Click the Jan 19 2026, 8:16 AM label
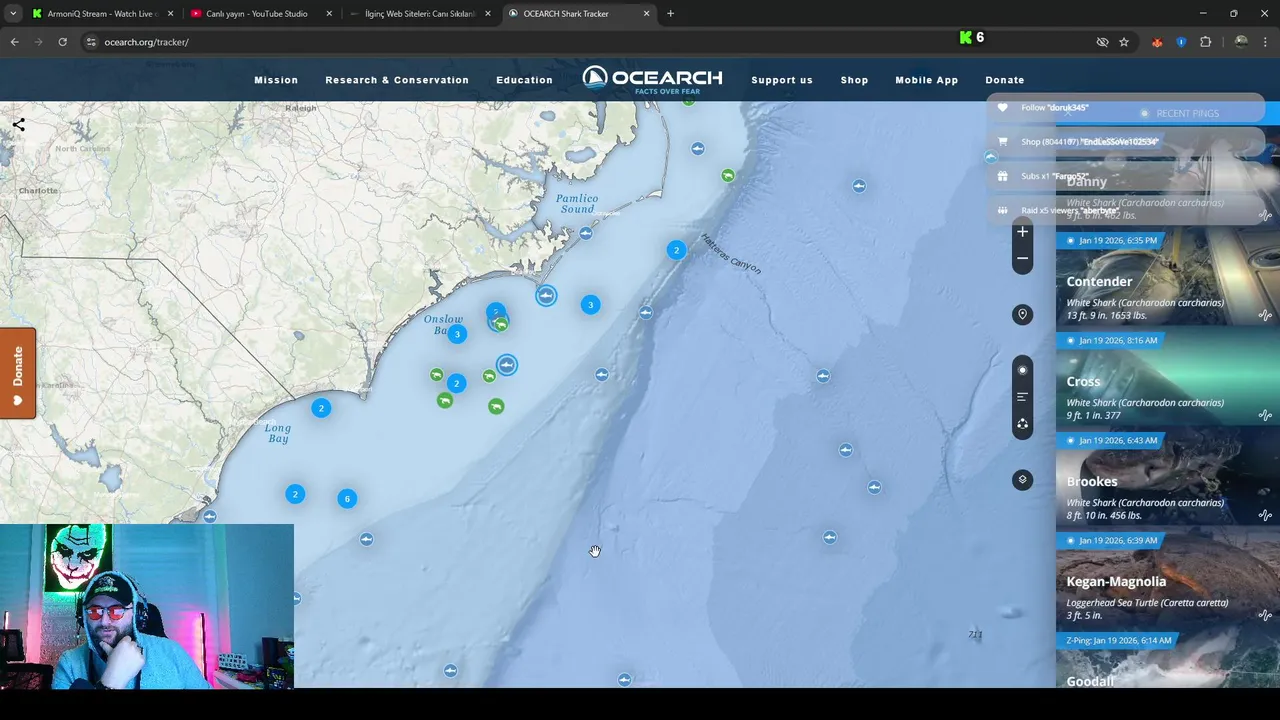The width and height of the screenshot is (1280, 720). click(1112, 340)
